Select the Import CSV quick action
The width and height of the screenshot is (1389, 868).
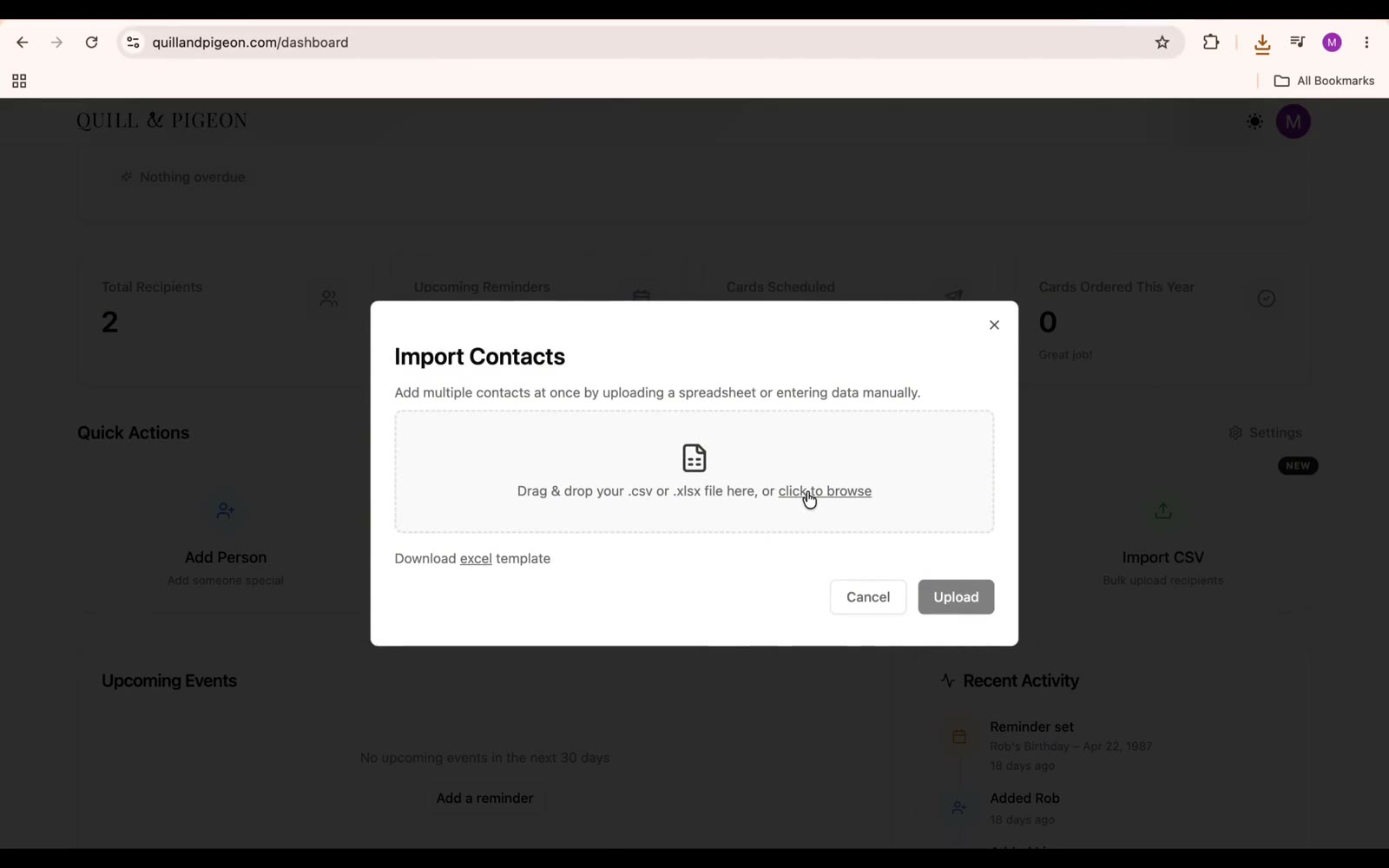pos(1163,542)
